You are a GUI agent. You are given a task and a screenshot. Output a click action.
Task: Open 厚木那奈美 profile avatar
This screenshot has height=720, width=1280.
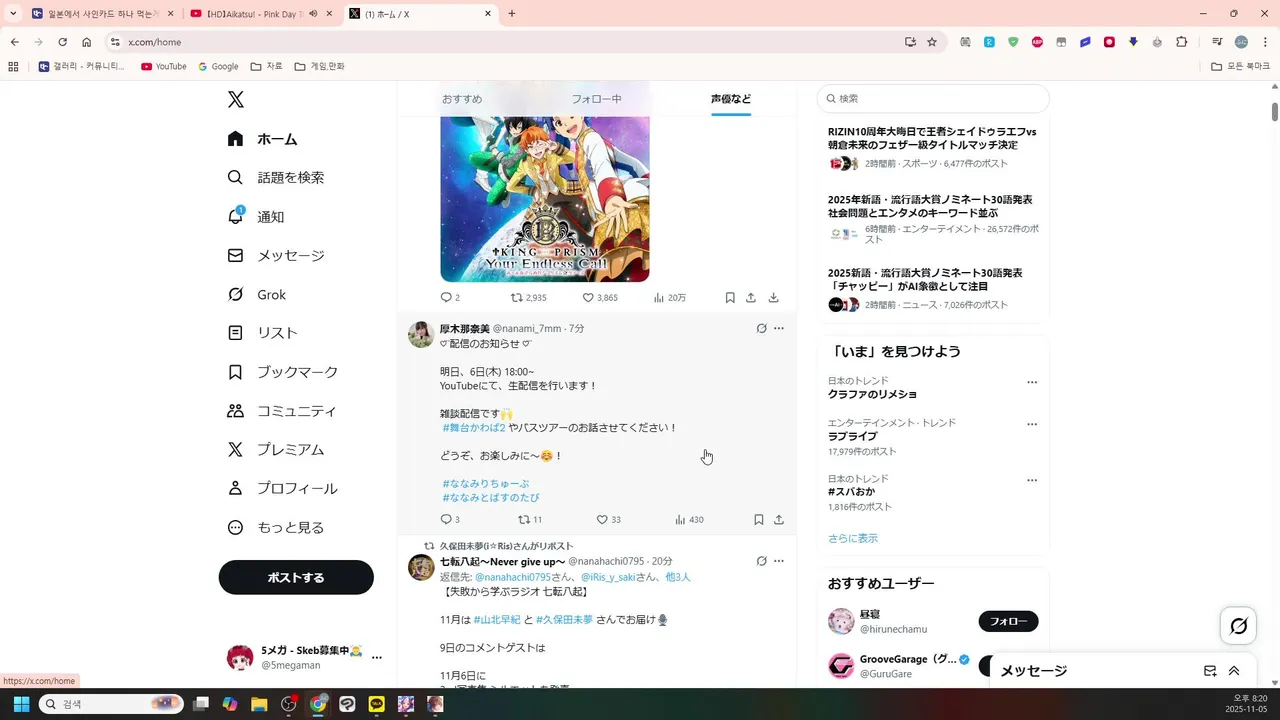(421, 334)
